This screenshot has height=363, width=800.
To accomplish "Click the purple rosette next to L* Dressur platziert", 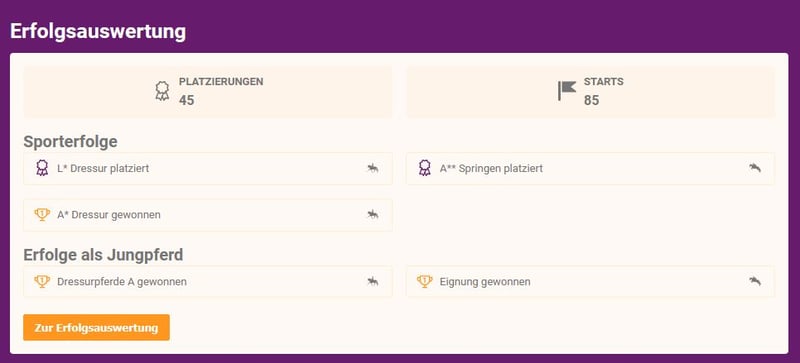I will [42, 168].
